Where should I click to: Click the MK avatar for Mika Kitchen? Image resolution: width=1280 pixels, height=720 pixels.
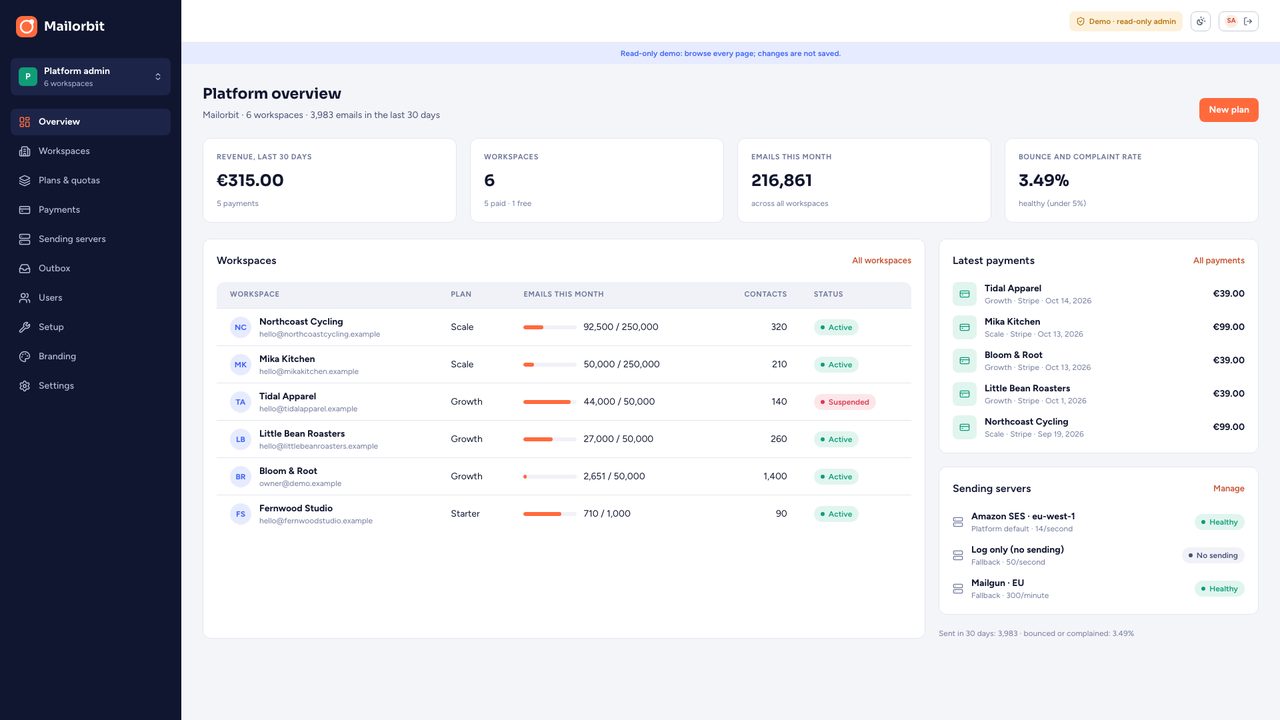click(240, 365)
